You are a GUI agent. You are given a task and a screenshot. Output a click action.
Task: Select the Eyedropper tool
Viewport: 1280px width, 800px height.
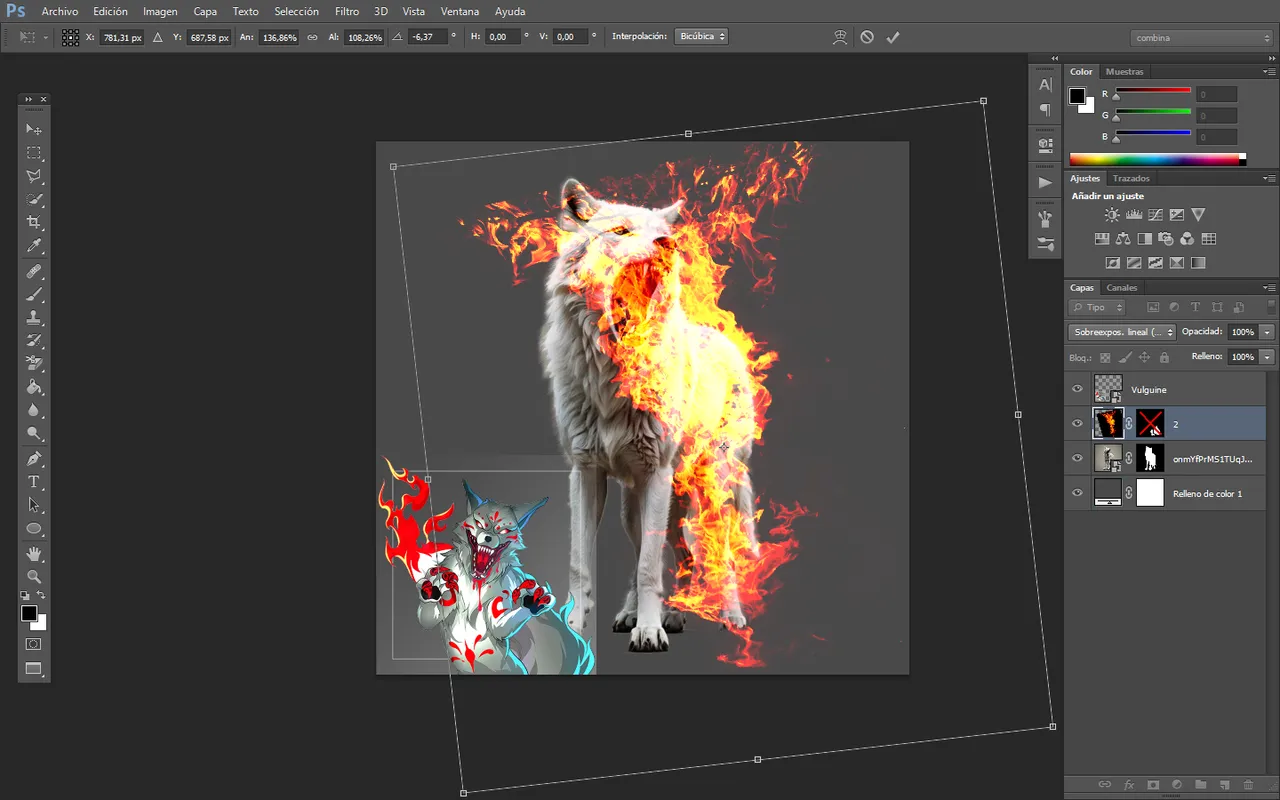(x=34, y=246)
